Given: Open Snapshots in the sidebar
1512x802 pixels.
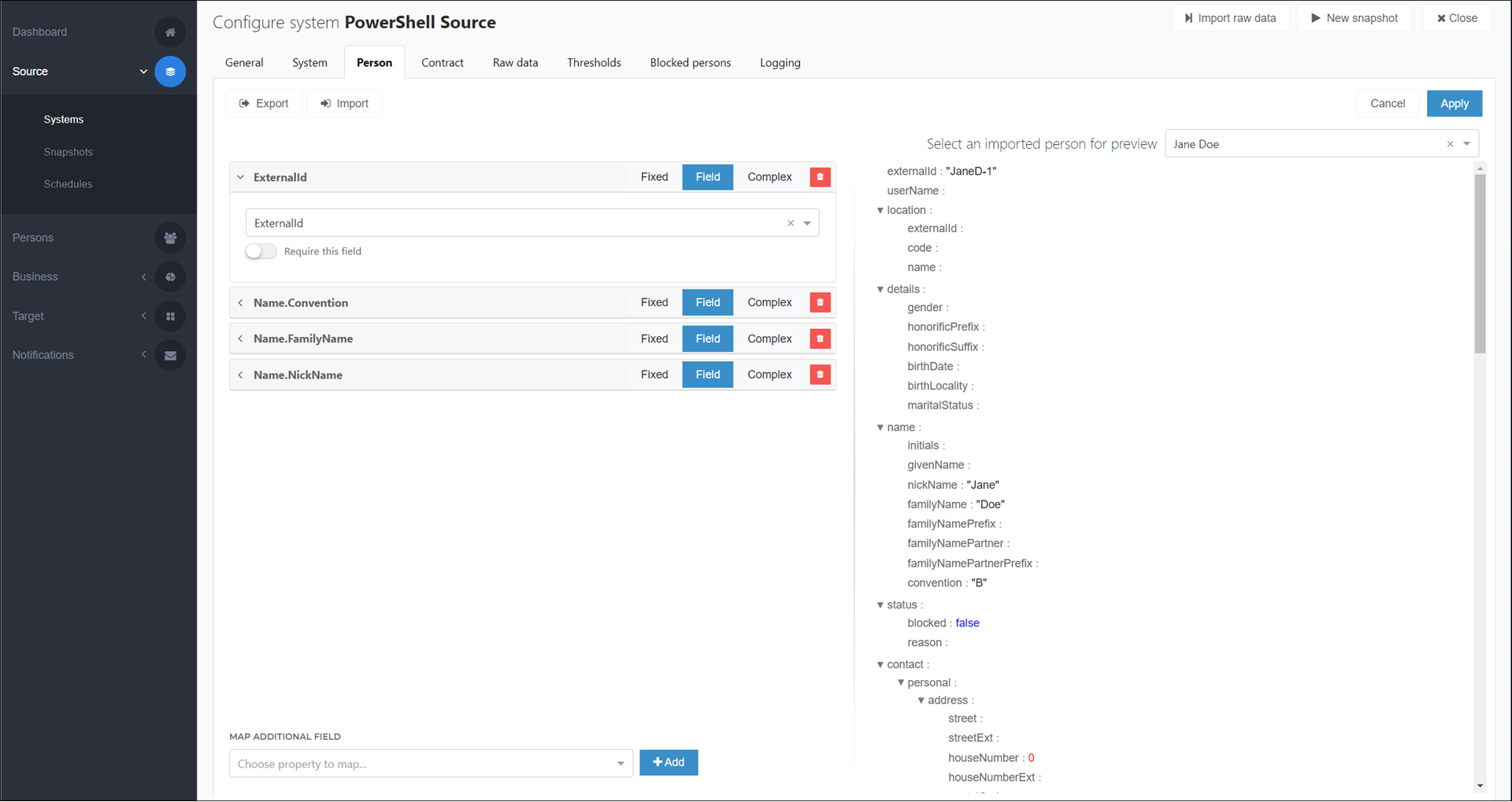Looking at the screenshot, I should tap(69, 153).
